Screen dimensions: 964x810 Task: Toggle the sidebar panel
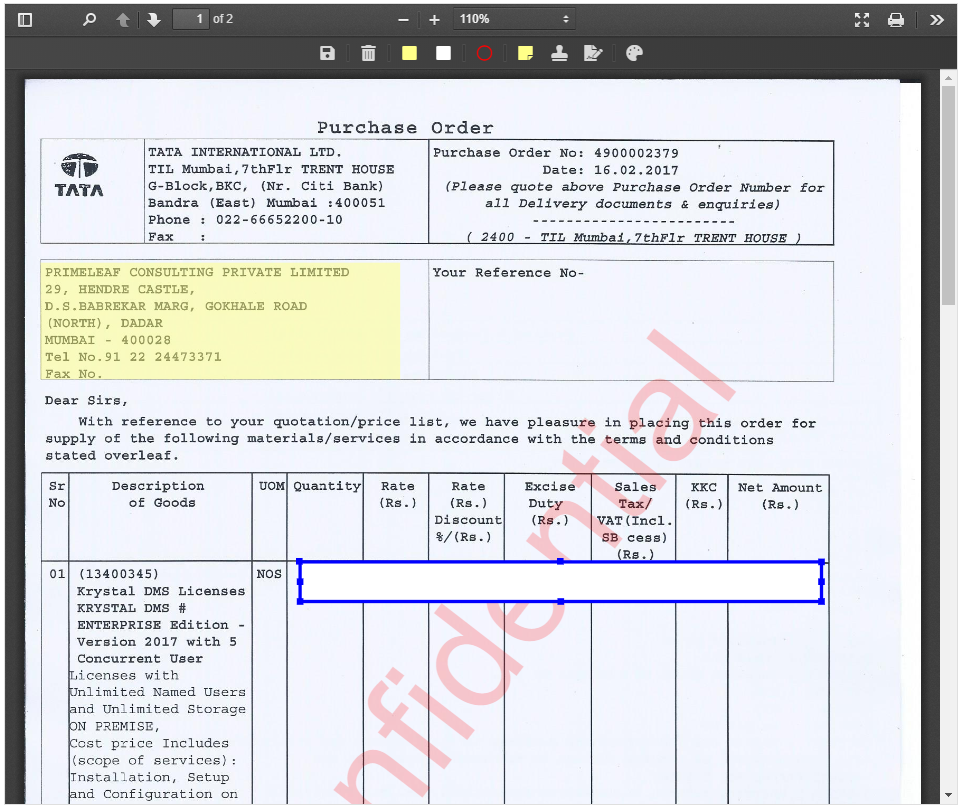click(25, 20)
